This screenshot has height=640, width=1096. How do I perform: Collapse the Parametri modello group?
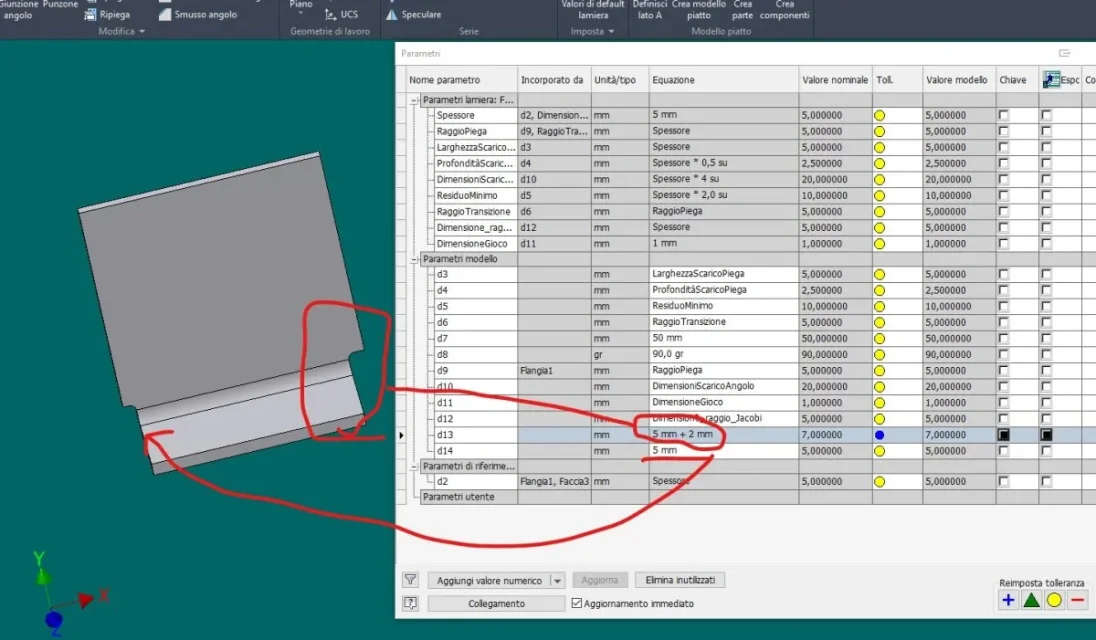click(x=414, y=259)
